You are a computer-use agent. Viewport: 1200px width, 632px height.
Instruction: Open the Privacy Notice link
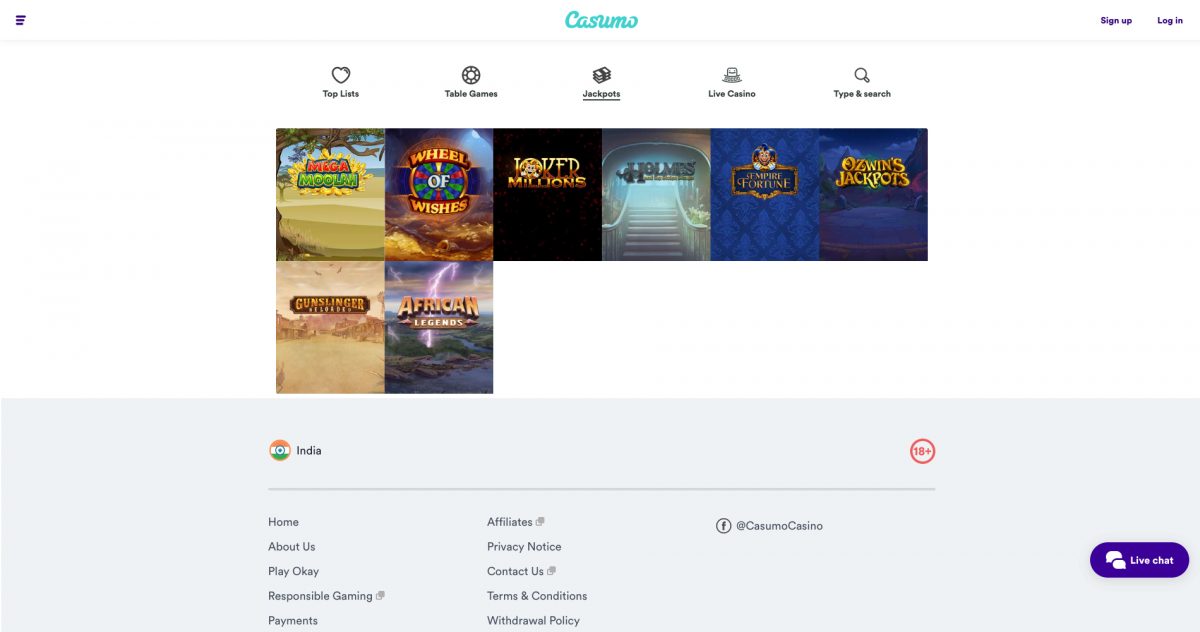[524, 547]
